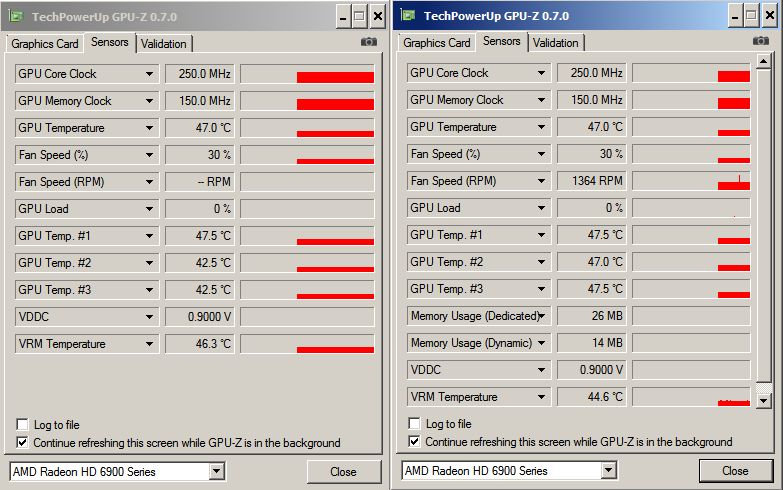The image size is (783, 490).
Task: Open GPU Temp. #2 dropdown in right window
Action: pyautogui.click(x=541, y=262)
